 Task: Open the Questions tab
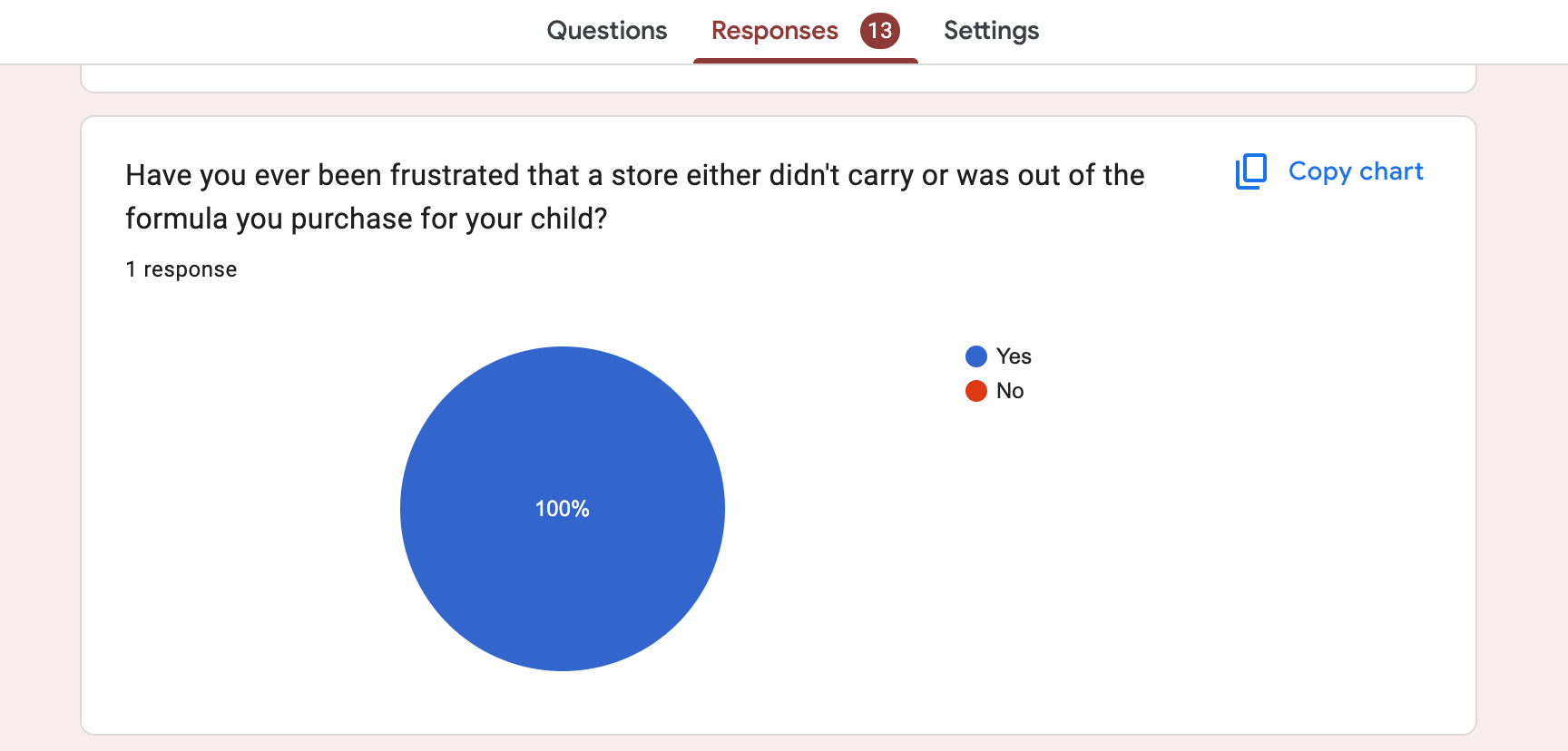[607, 31]
